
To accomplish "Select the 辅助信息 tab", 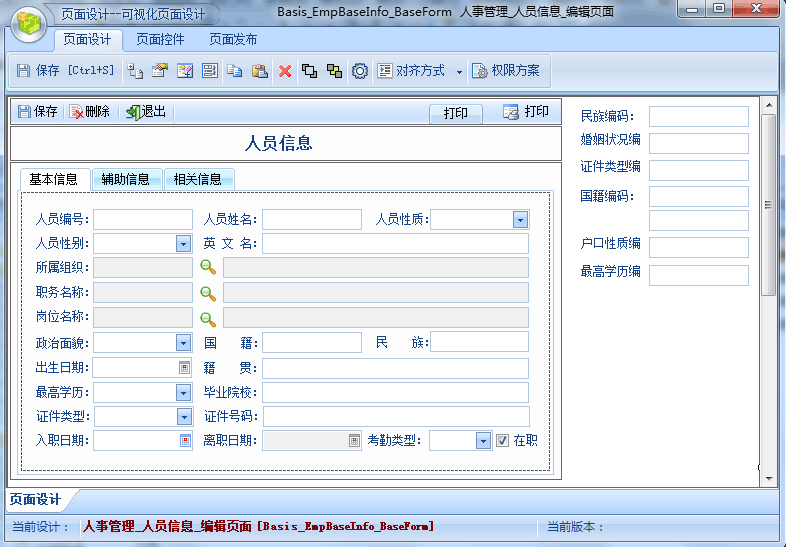I will pyautogui.click(x=126, y=179).
